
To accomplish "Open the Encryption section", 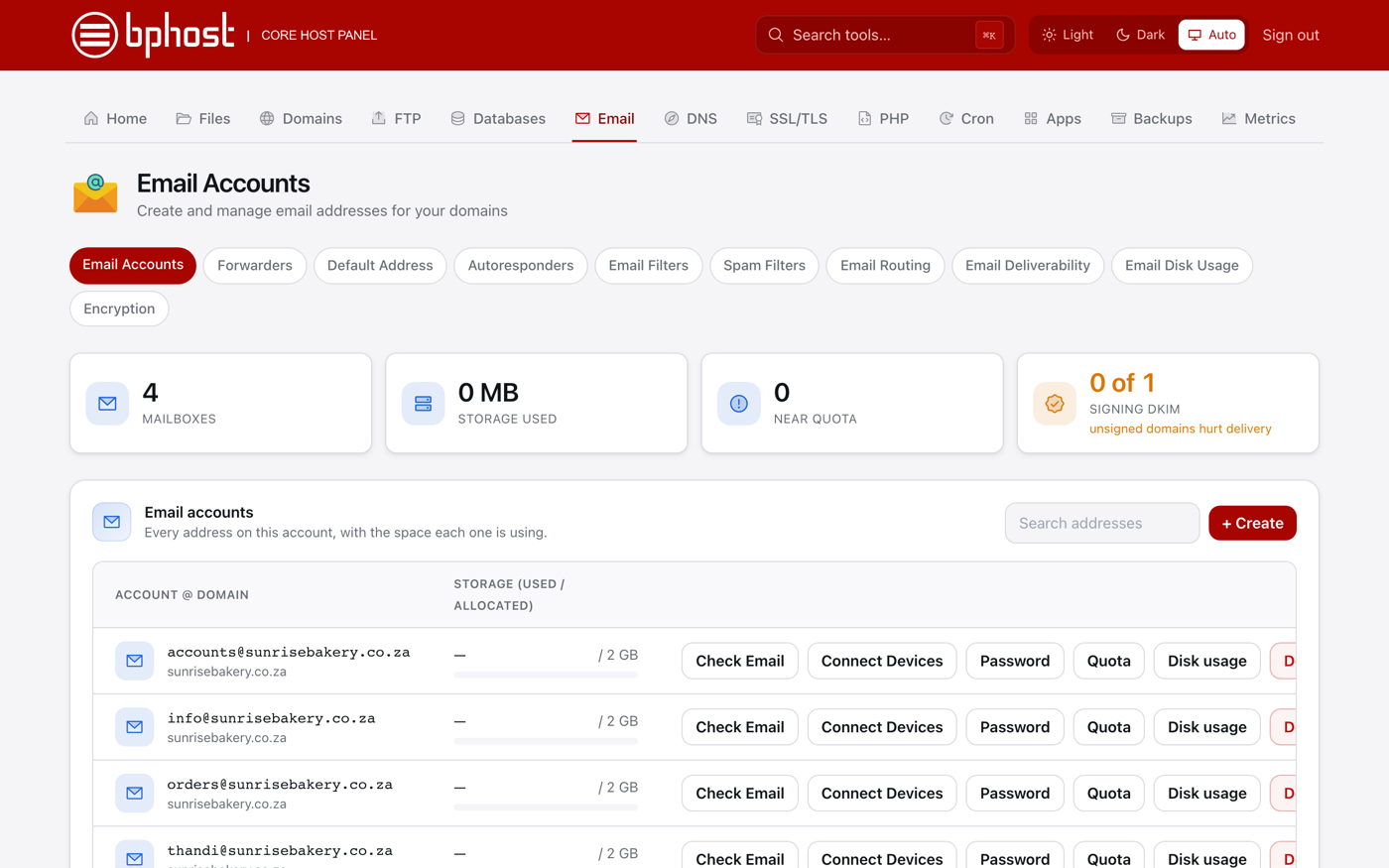I will (119, 309).
